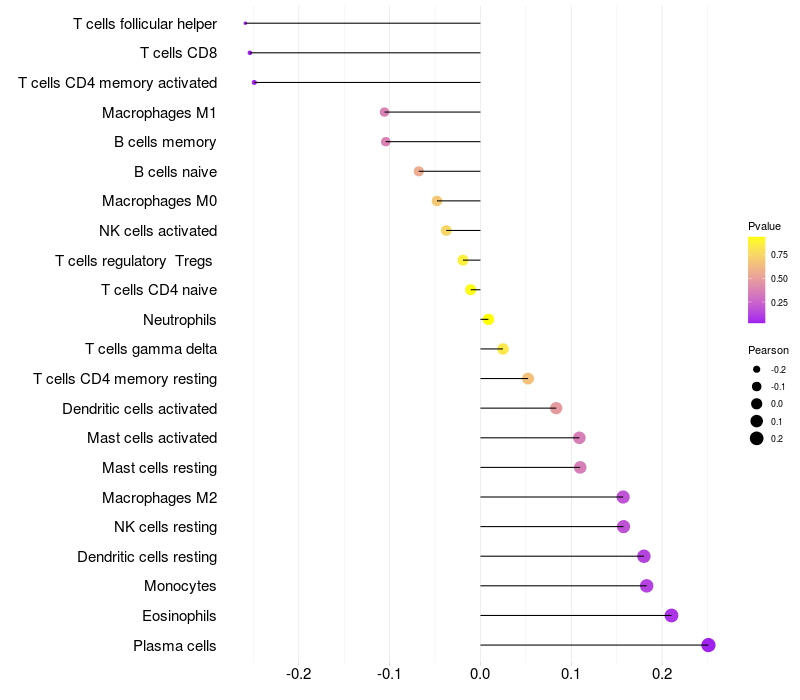
Task: Click the NK cells resting dot
Action: (623, 527)
